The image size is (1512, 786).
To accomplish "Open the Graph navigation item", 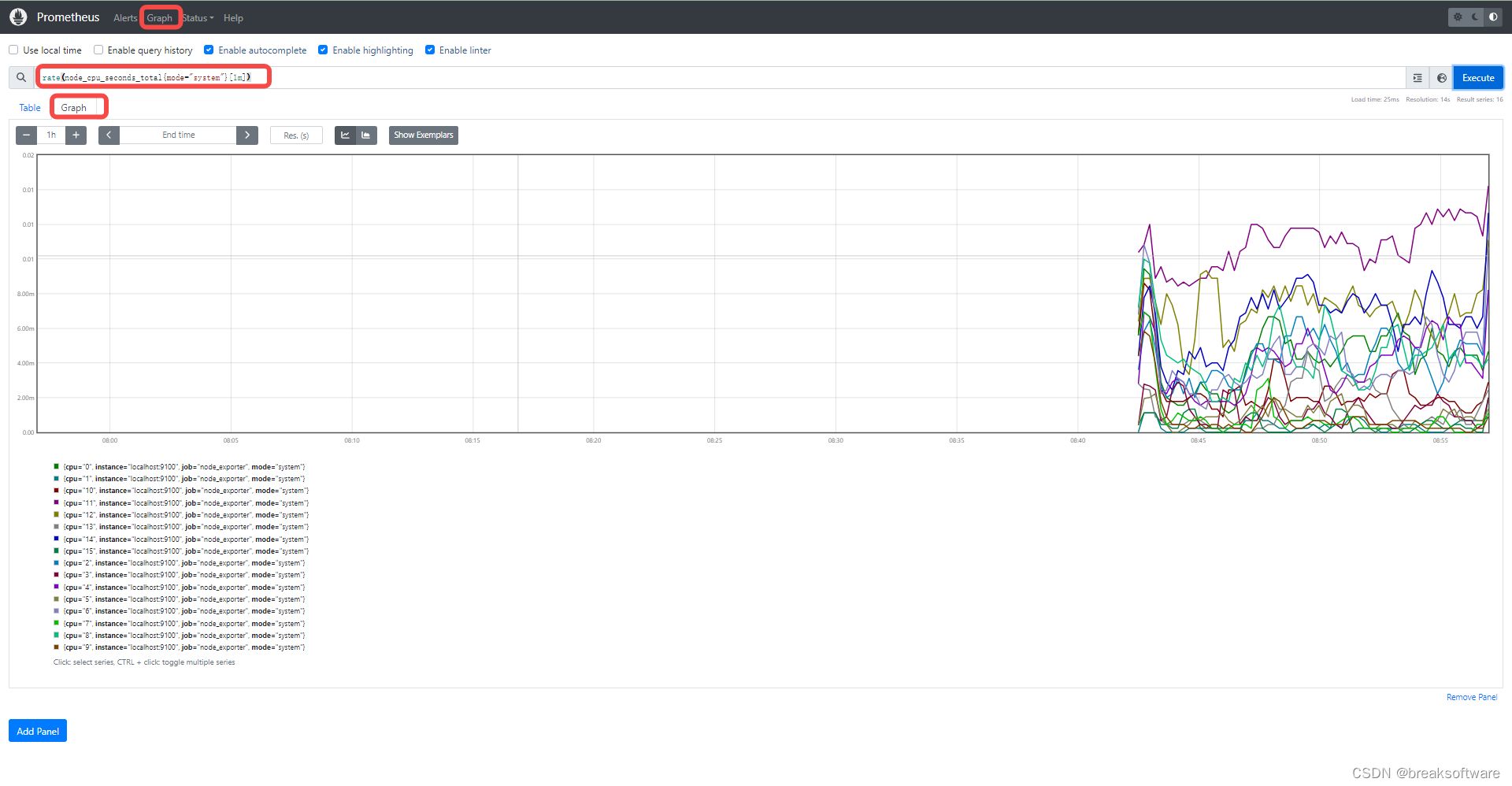I will point(160,17).
